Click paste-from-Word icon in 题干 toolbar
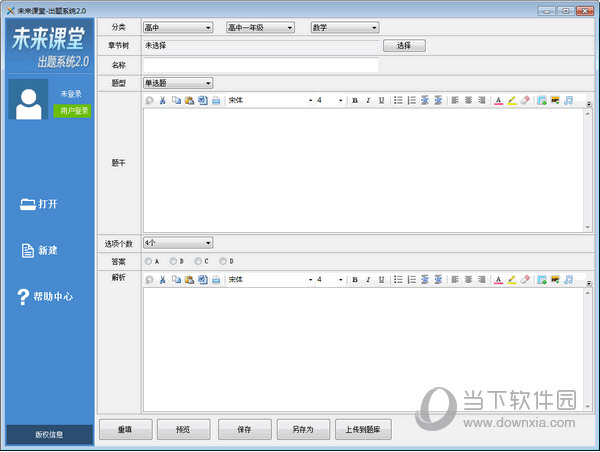The width and height of the screenshot is (600, 452). pyautogui.click(x=203, y=100)
